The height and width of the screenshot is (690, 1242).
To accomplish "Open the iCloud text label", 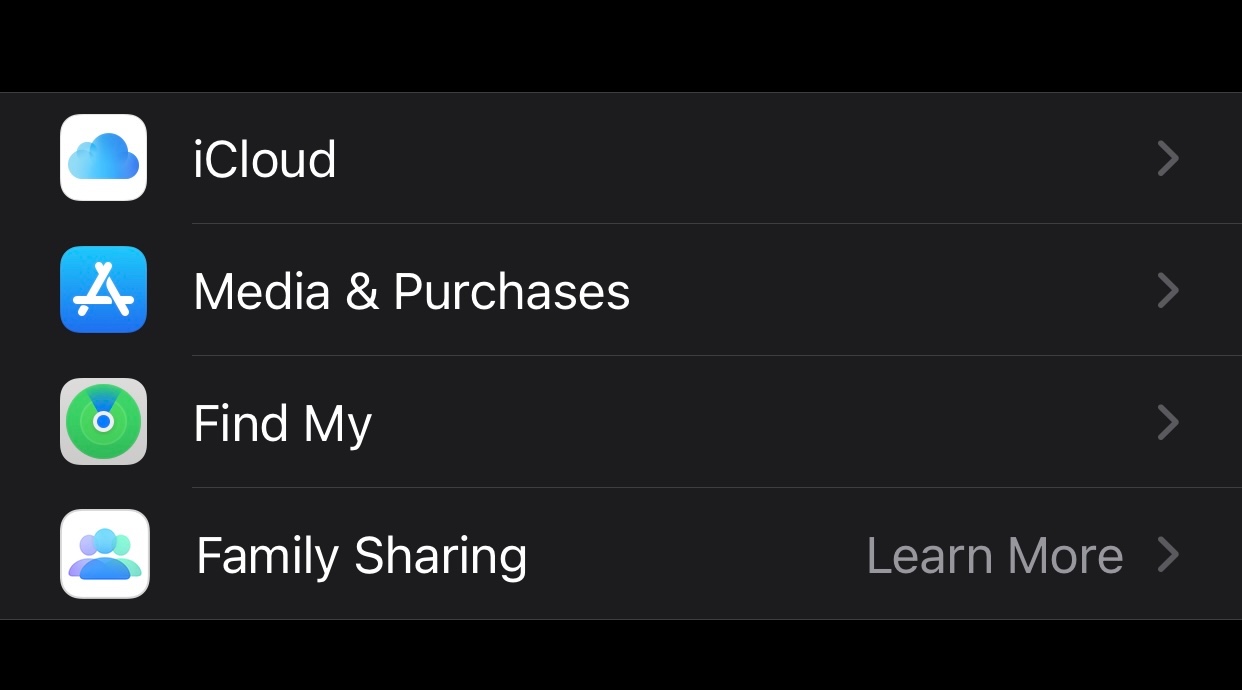I will [264, 159].
